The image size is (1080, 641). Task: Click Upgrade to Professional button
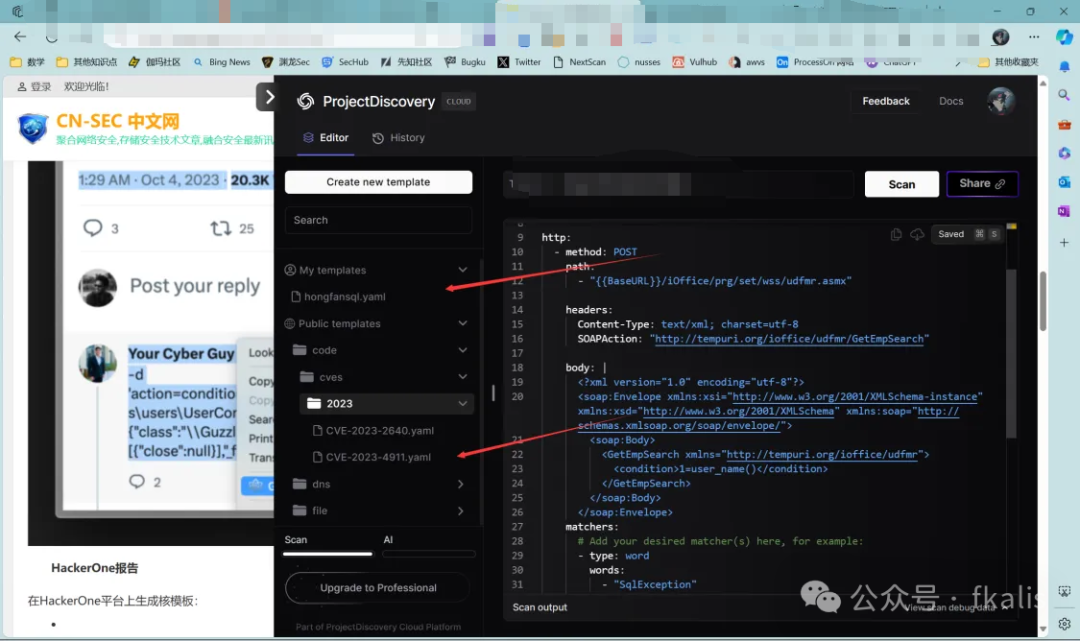point(377,588)
